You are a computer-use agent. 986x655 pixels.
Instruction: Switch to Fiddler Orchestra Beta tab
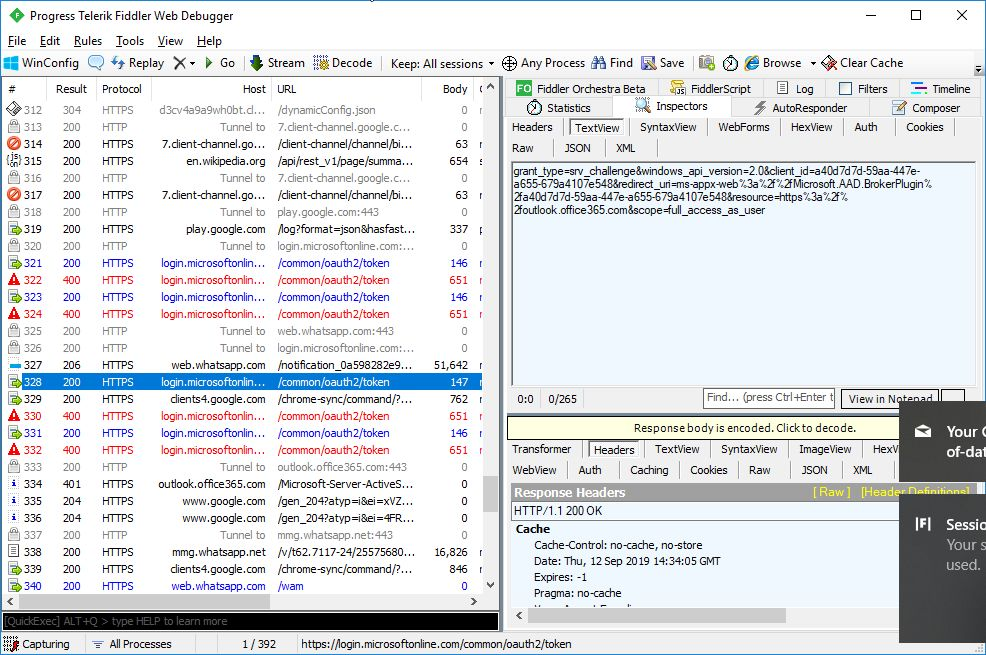[581, 89]
